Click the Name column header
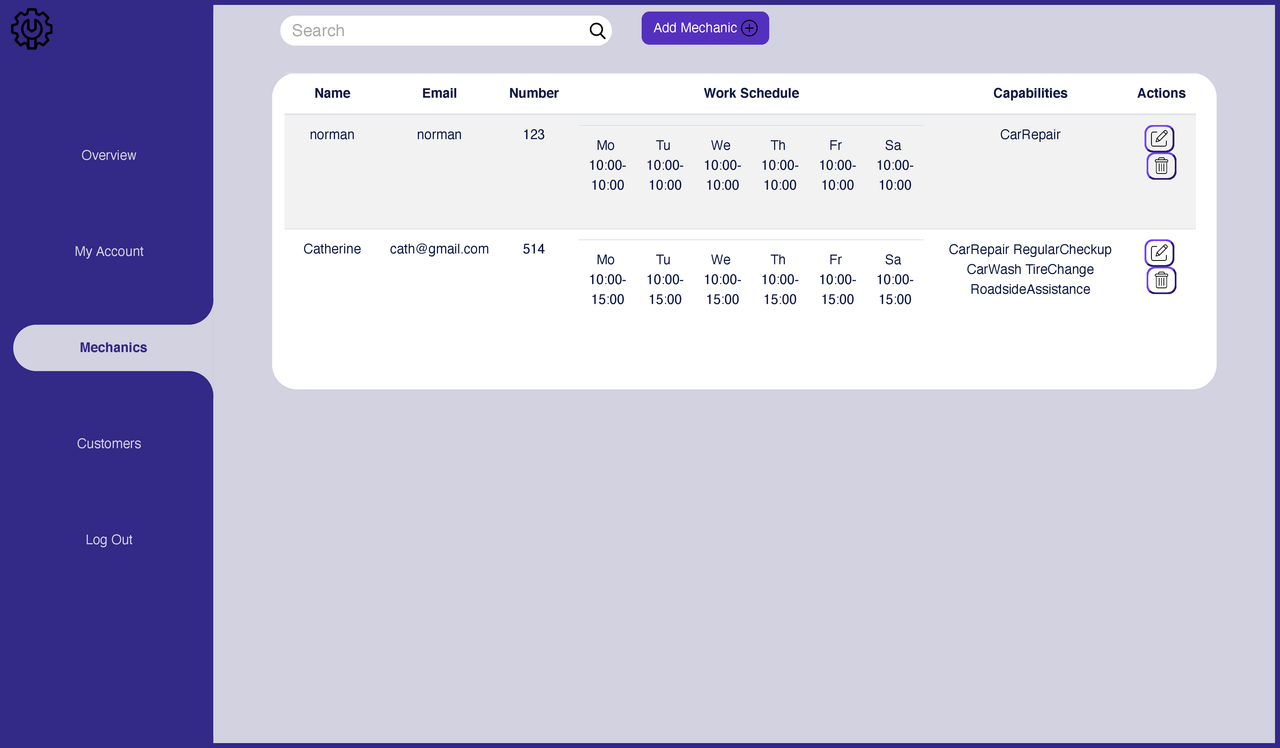Viewport: 1280px width, 748px height. coord(332,93)
